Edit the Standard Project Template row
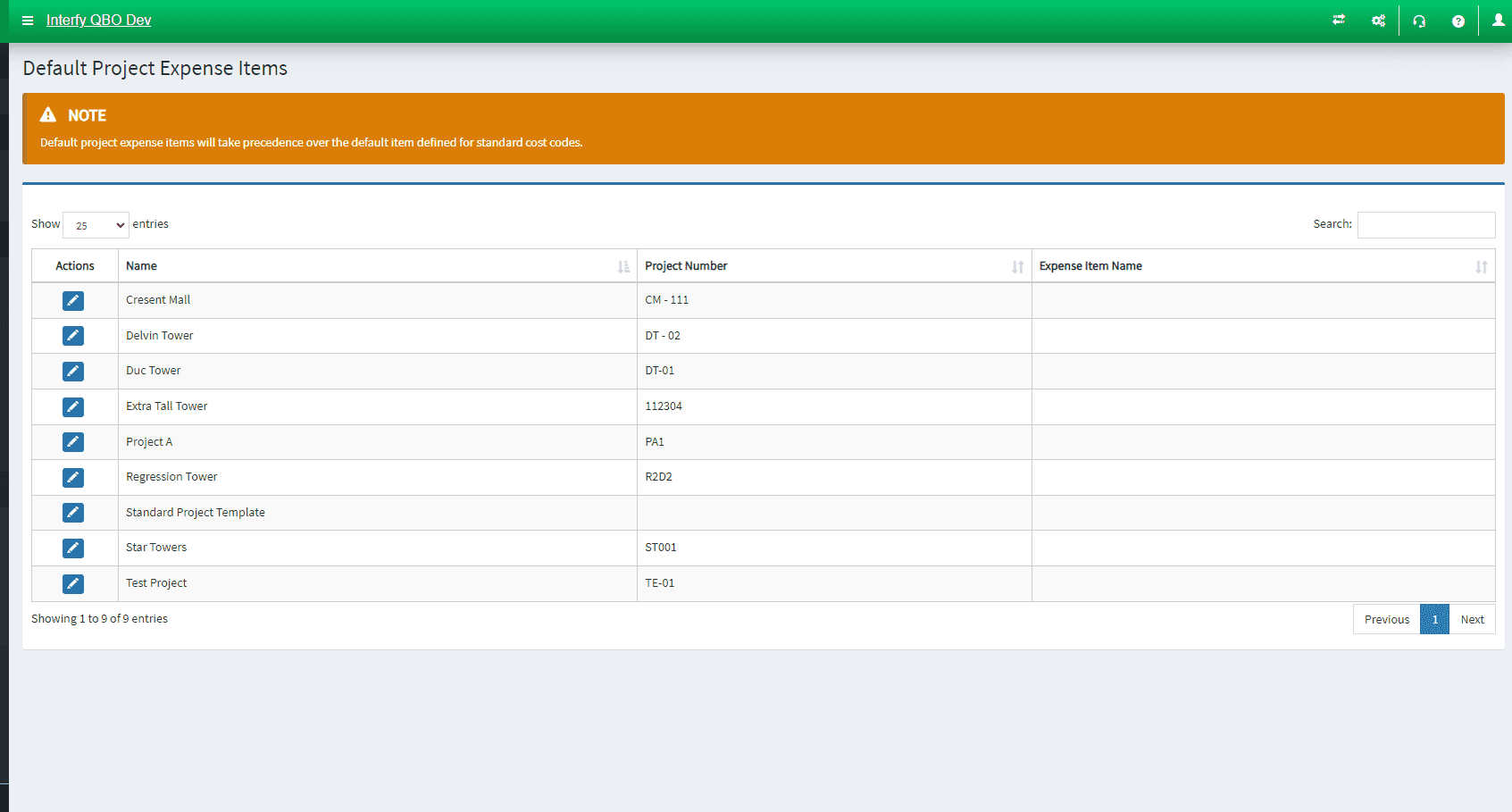The image size is (1512, 812). coord(73,513)
